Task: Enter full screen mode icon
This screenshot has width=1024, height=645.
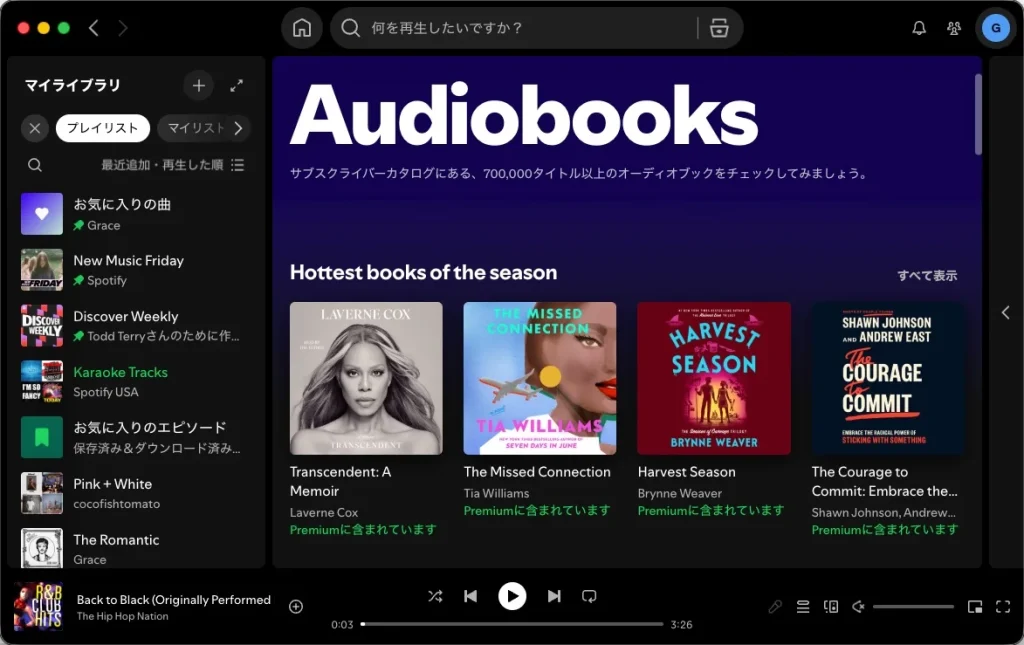Action: tap(1003, 606)
